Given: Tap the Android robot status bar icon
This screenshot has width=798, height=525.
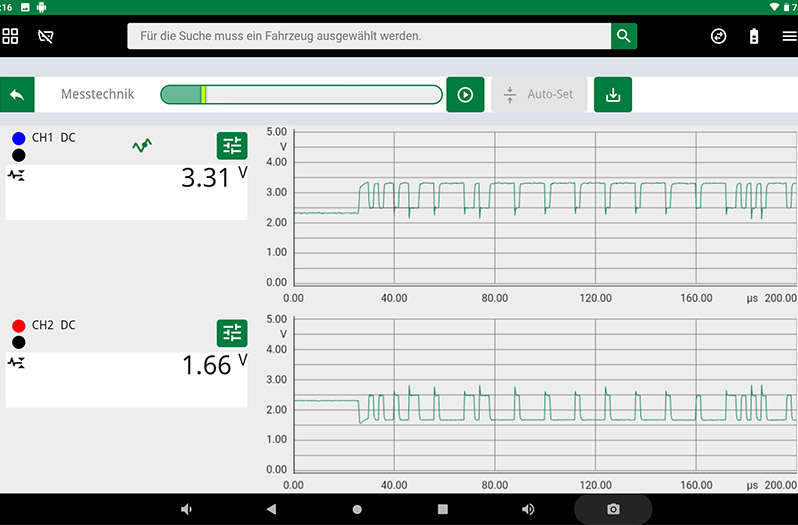Looking at the screenshot, I should click(42, 7).
